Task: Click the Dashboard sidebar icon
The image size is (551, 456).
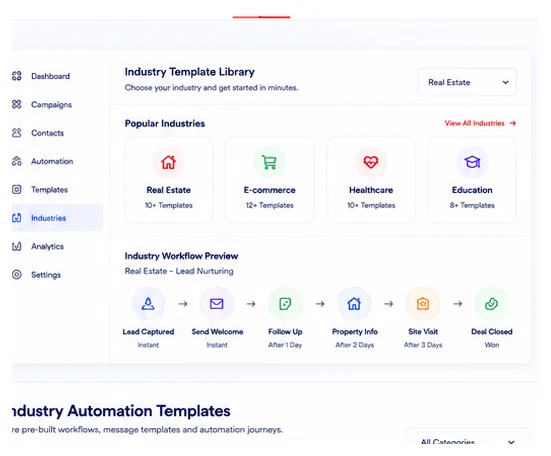Action: pos(17,76)
